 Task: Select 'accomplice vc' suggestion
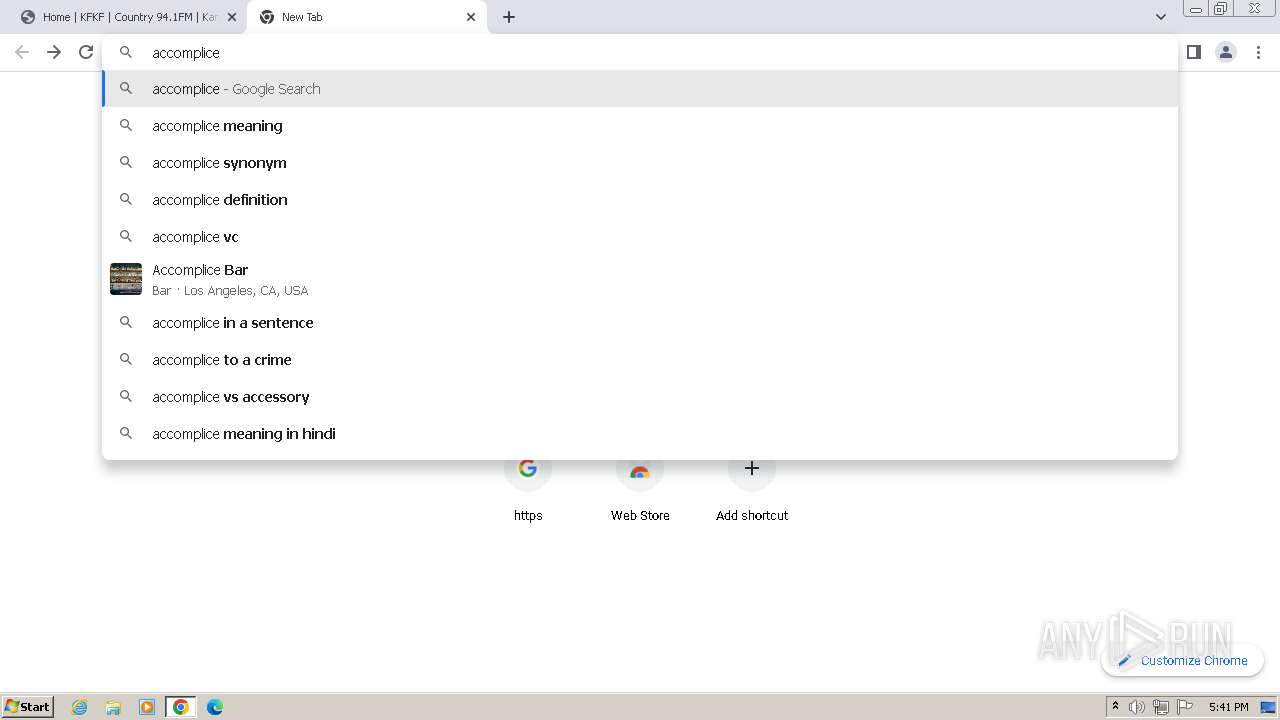click(640, 236)
